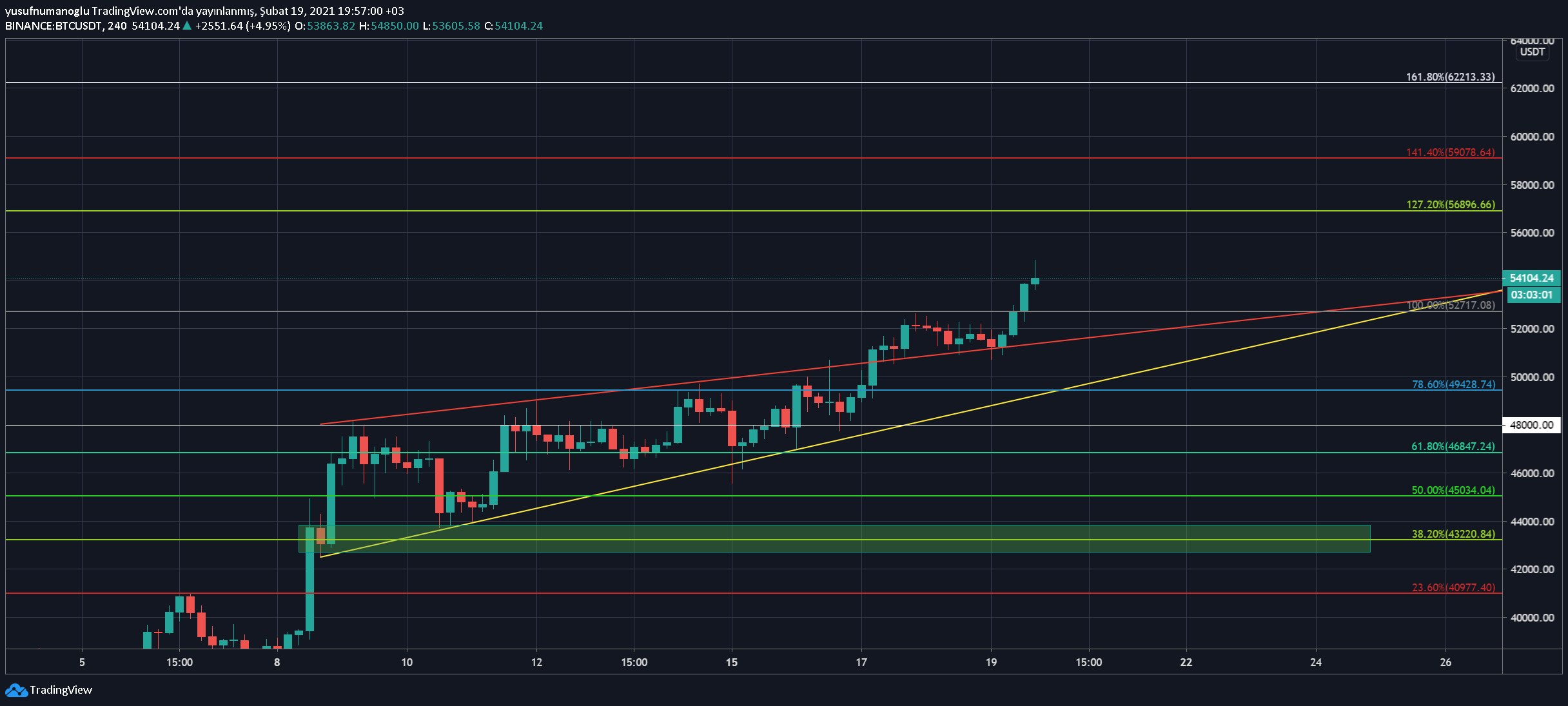The image size is (1568, 706).
Task: Select the red 23.60%(40977.40) level label
Action: coord(1453,587)
